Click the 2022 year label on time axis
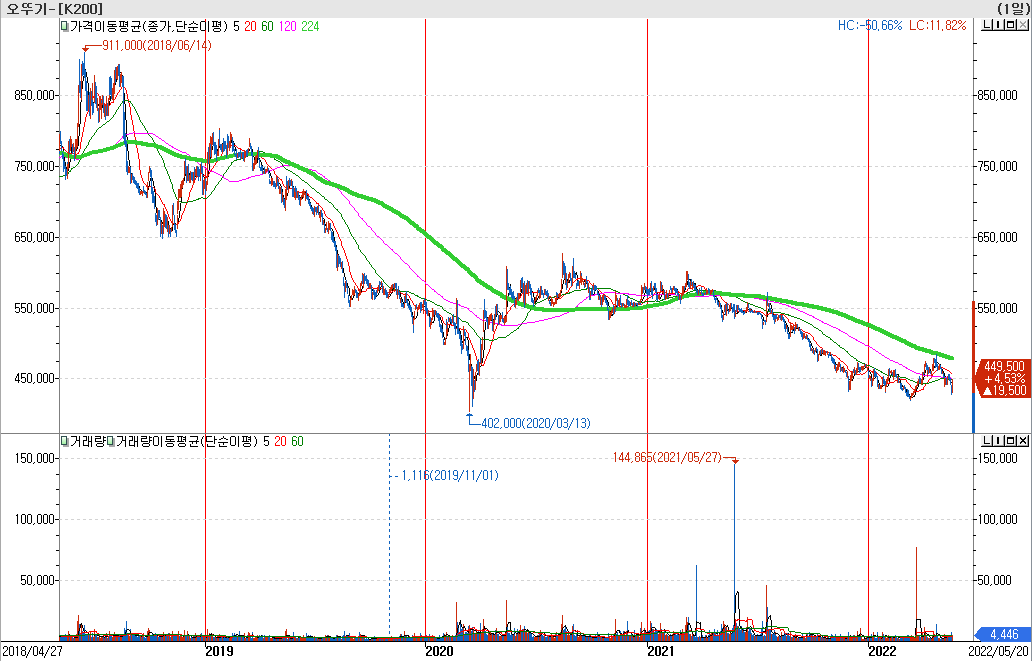The image size is (1035, 661). click(882, 652)
